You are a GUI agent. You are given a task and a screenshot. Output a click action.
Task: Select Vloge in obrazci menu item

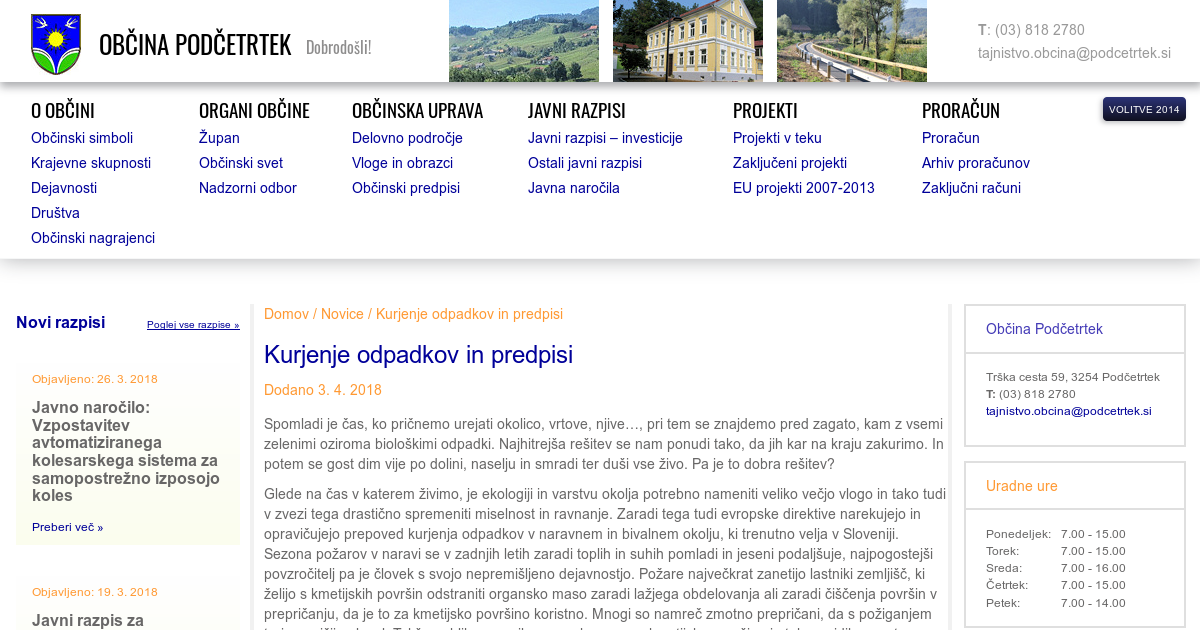[x=402, y=163]
